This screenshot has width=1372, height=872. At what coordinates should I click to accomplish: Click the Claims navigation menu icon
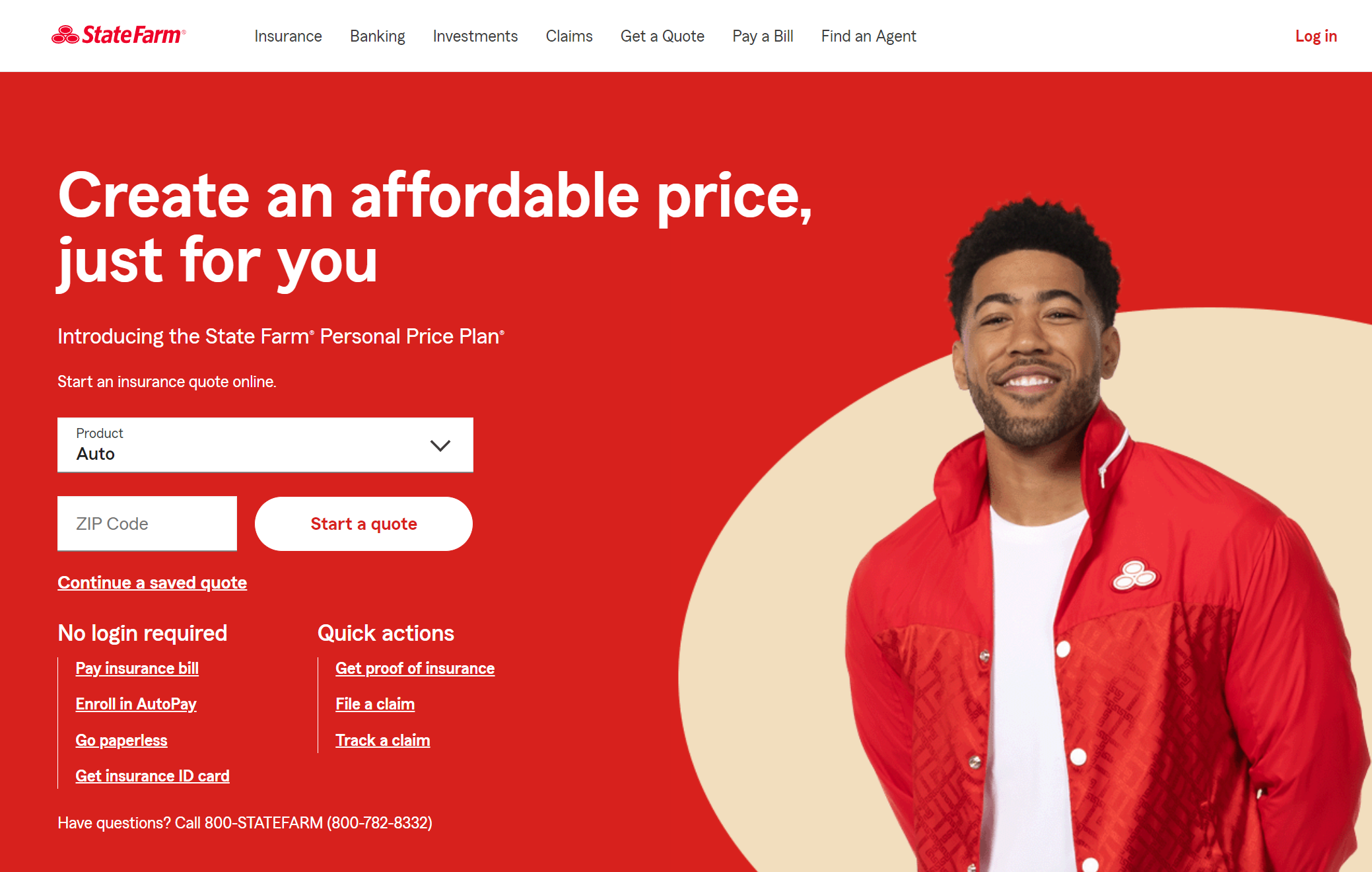[x=569, y=36]
